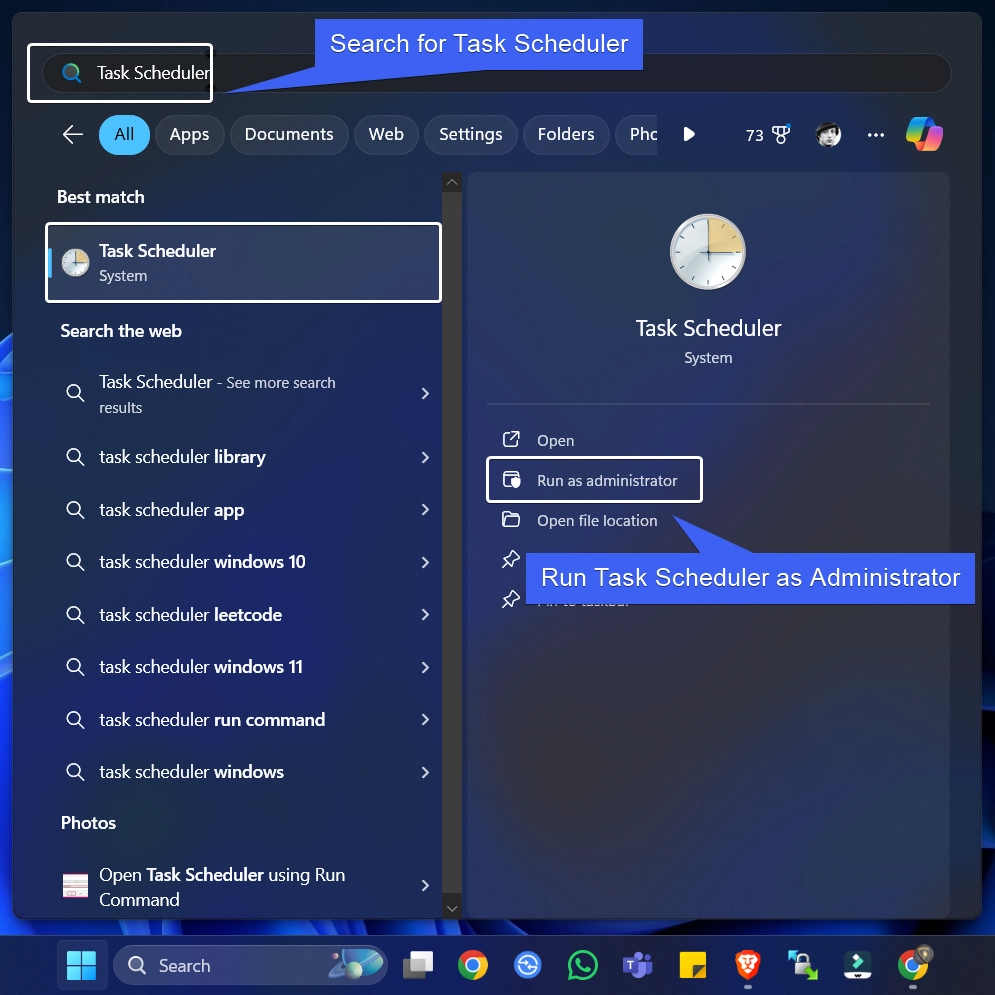Click the results list scroll down arrow

pos(452,909)
